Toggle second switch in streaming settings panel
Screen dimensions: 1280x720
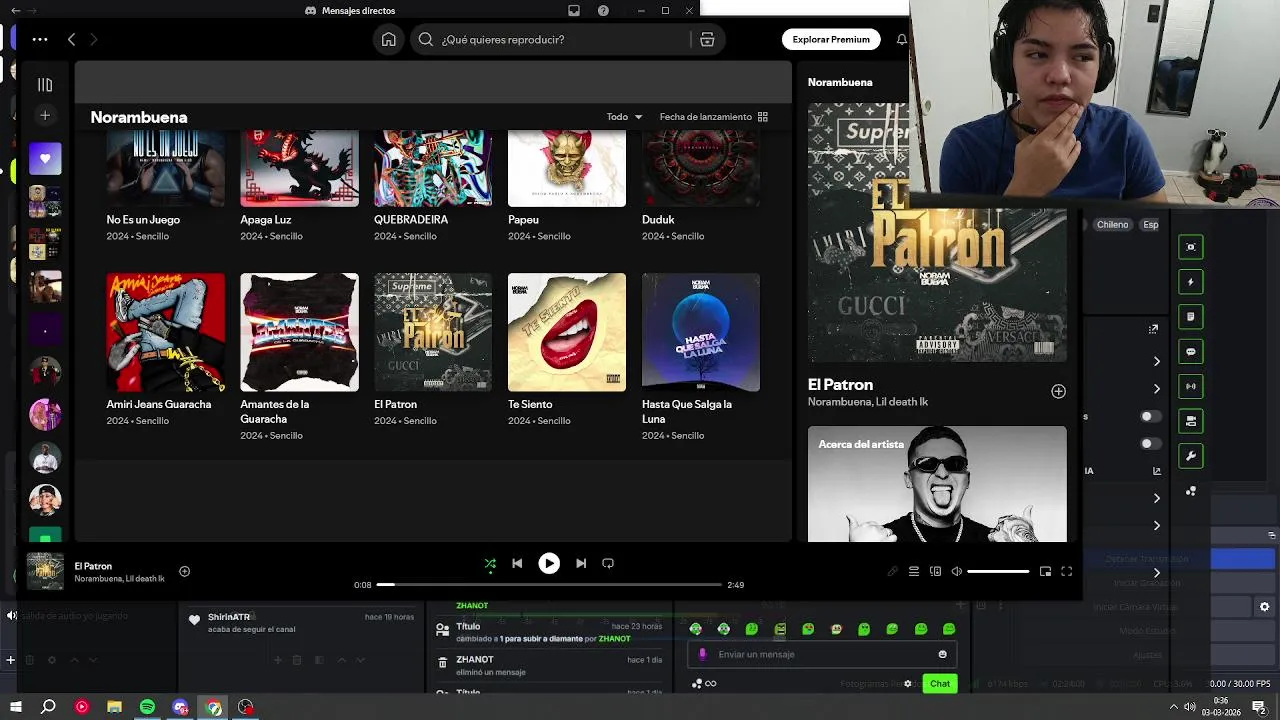click(1151, 443)
